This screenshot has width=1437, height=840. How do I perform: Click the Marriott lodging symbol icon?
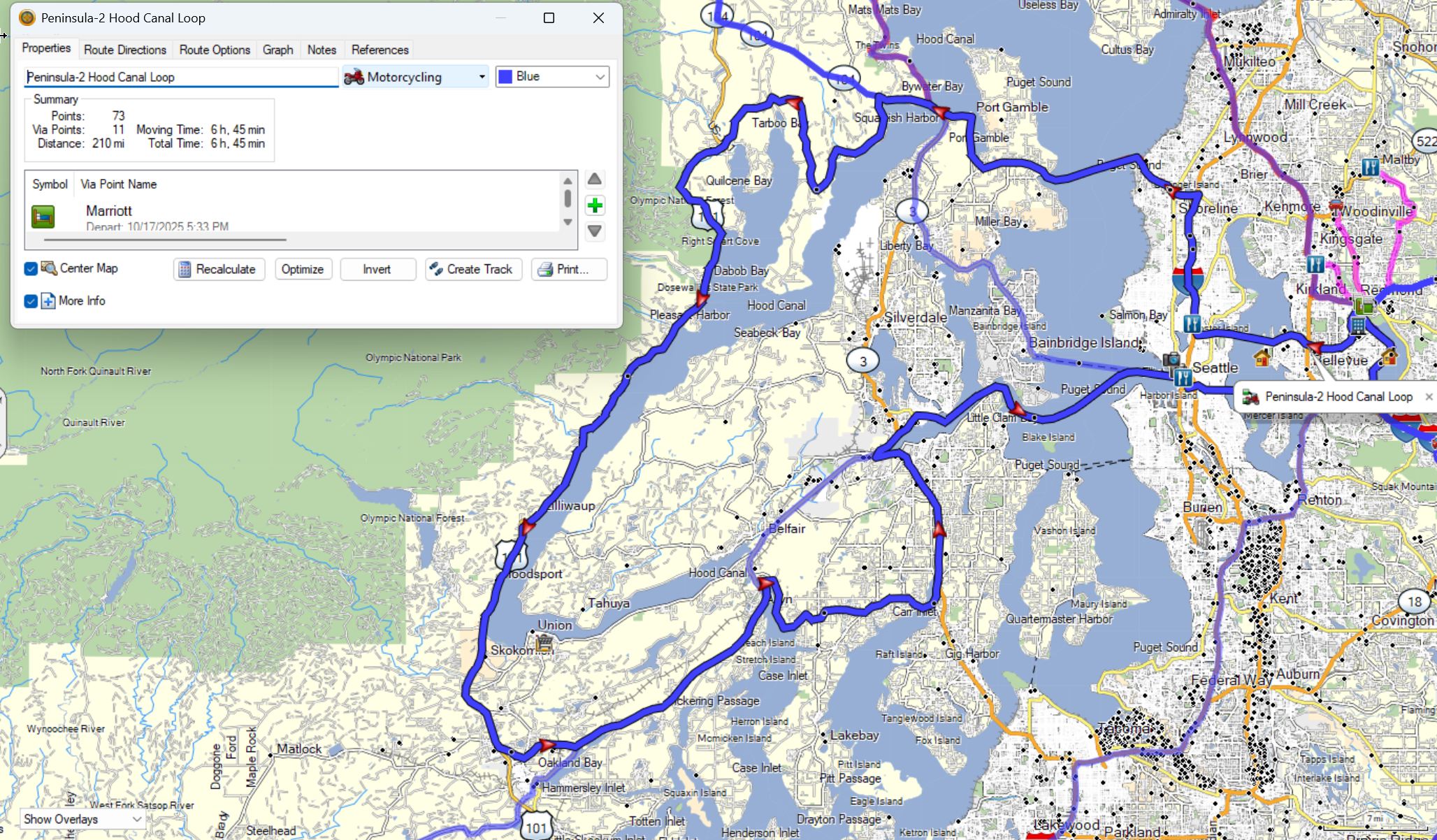click(43, 217)
